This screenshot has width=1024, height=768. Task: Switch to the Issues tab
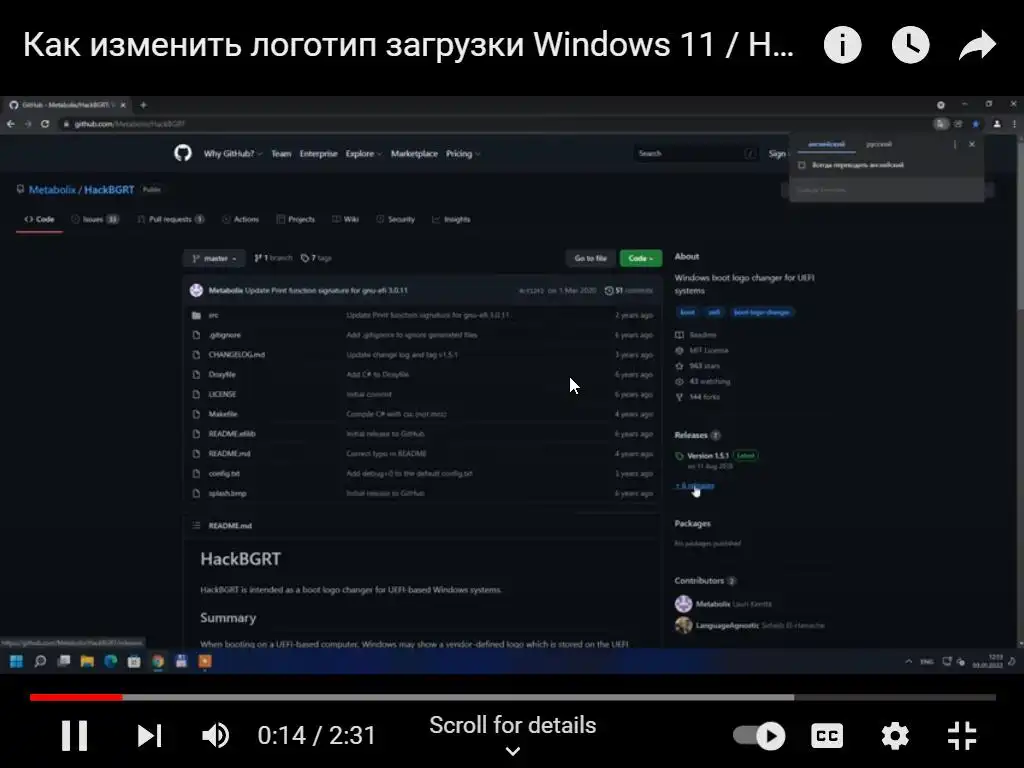[95, 219]
